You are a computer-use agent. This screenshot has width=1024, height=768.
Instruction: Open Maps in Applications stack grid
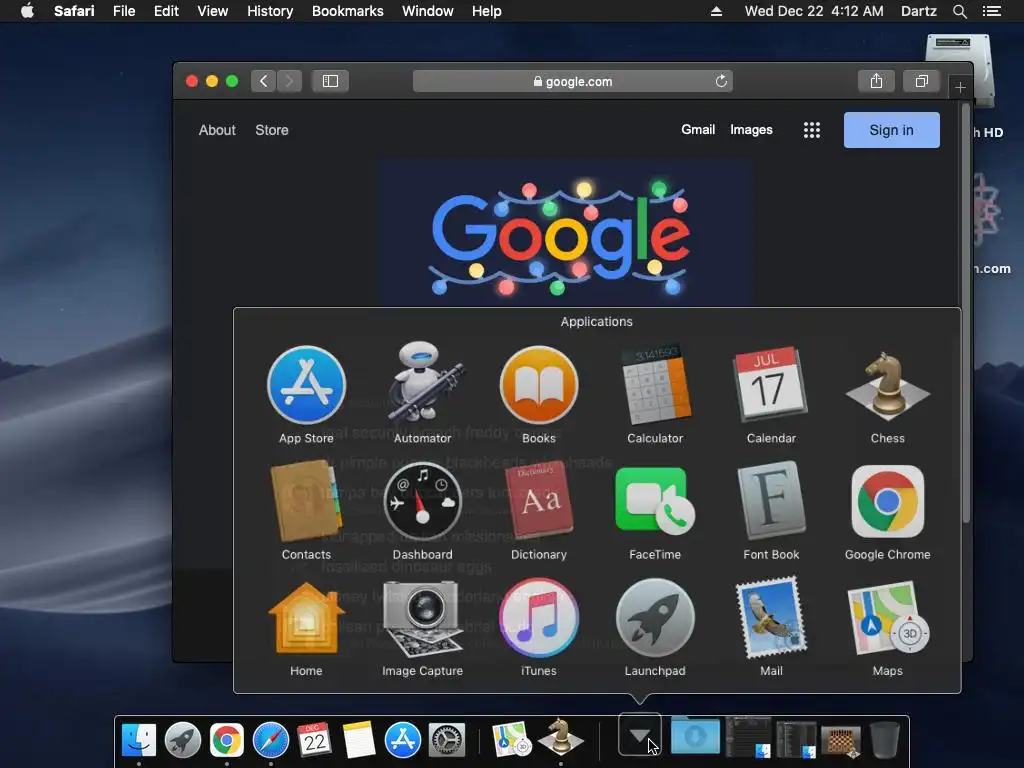pos(888,618)
